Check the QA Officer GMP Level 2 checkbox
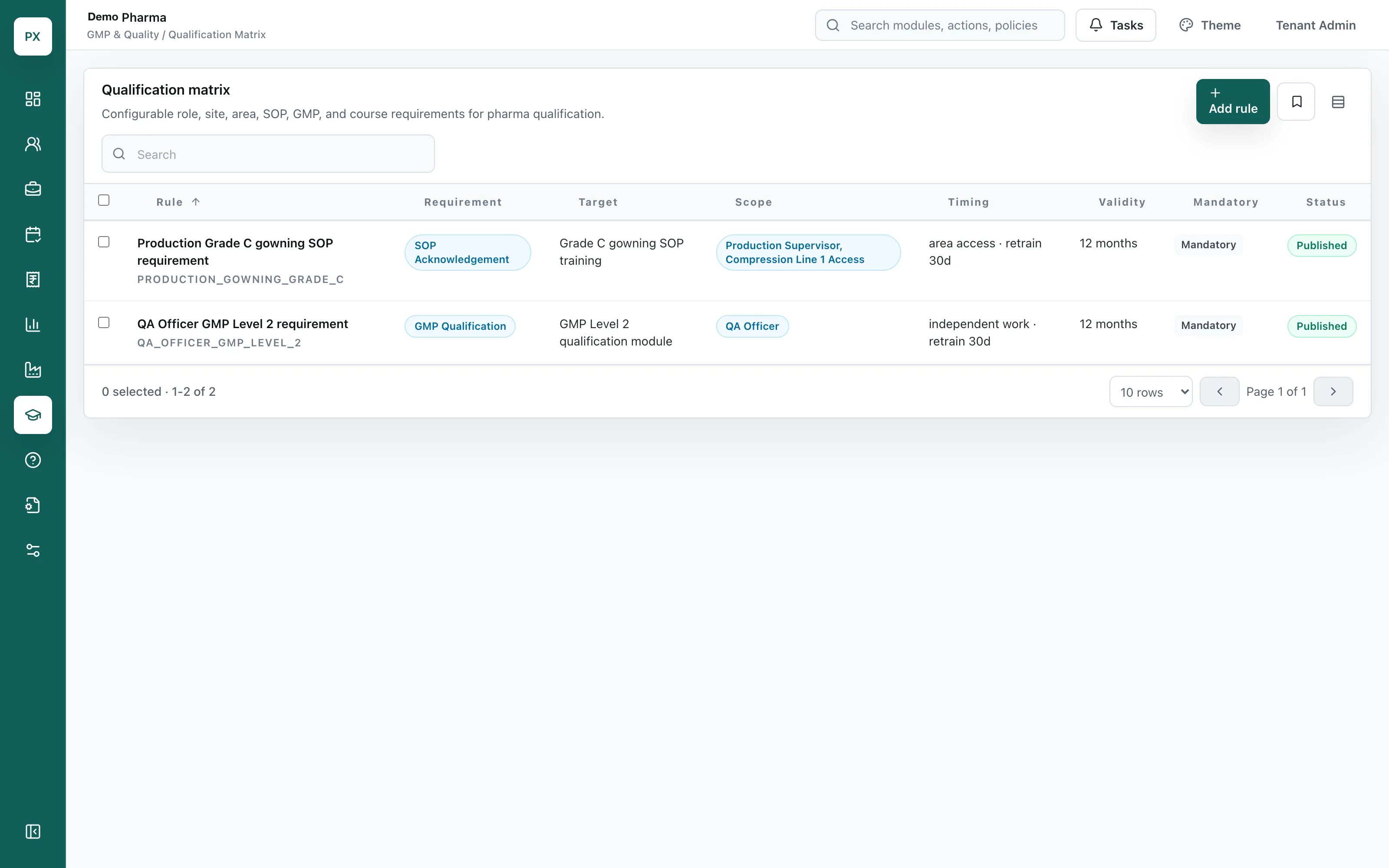The width and height of the screenshot is (1389, 868). click(x=104, y=322)
